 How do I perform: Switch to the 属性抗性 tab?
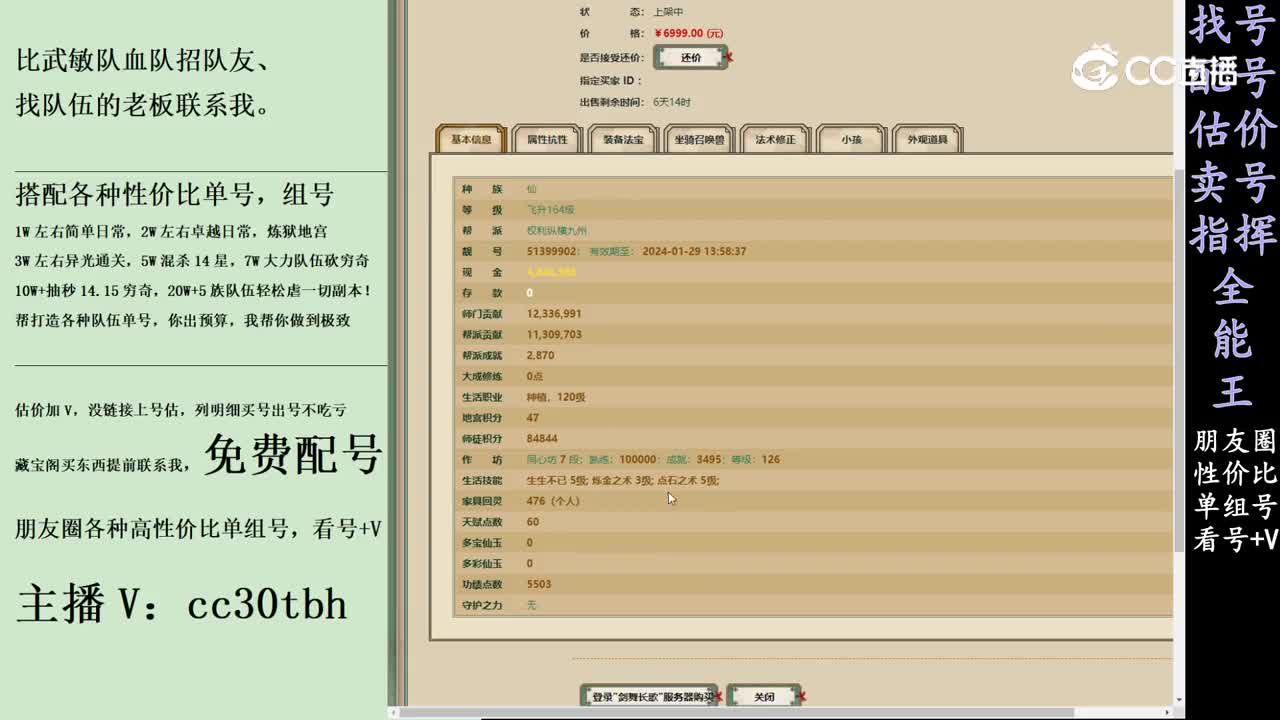tap(547, 140)
